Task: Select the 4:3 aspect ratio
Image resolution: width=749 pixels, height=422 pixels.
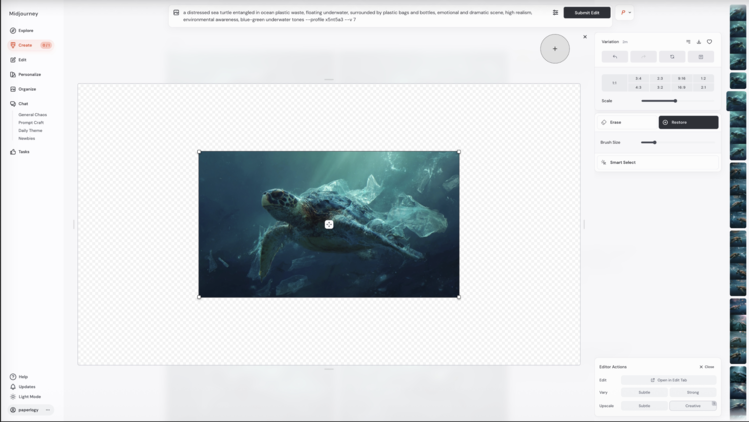Action: (638, 87)
